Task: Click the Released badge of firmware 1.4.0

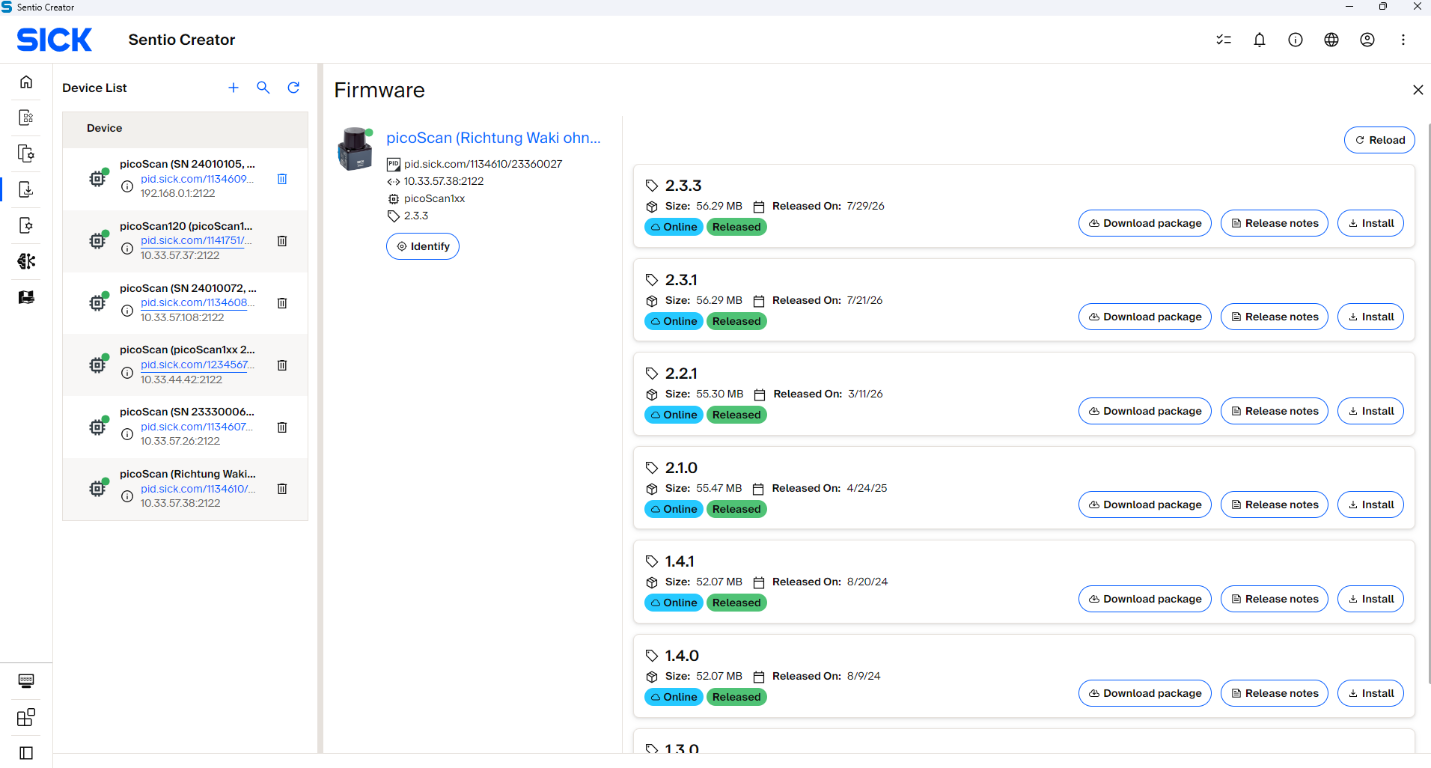Action: click(x=737, y=697)
